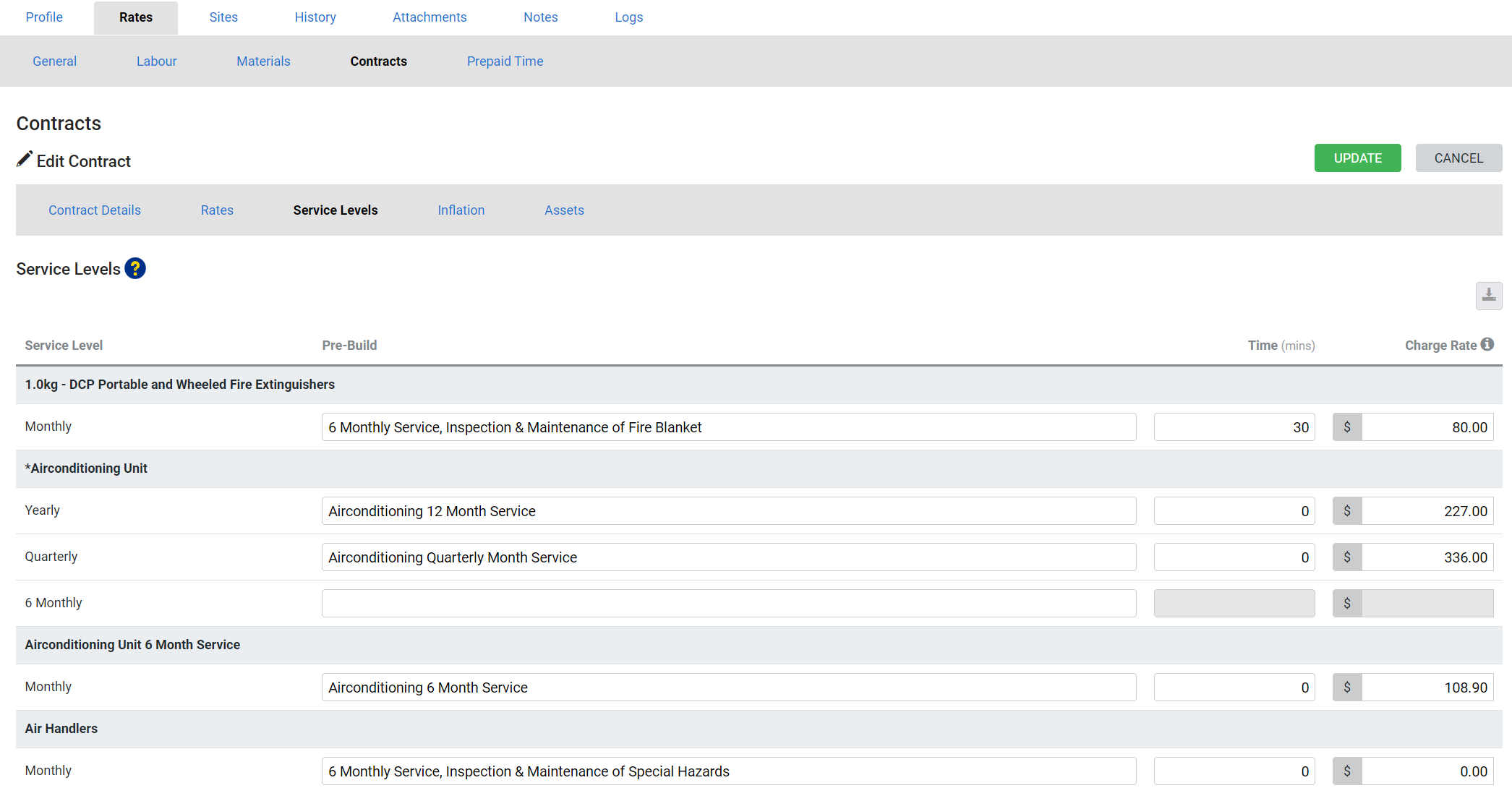Open the Attachments top tab
The image size is (1512, 788).
tap(430, 17)
